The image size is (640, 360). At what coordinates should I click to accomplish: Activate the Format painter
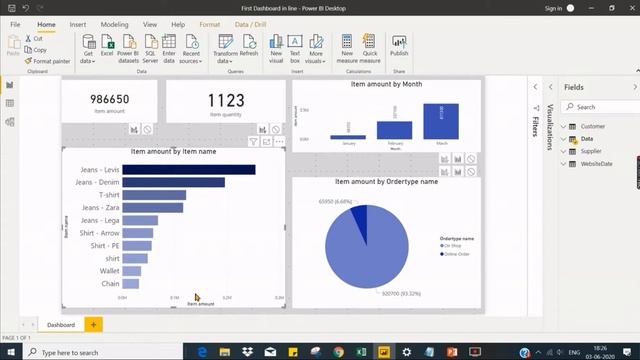tap(47, 61)
